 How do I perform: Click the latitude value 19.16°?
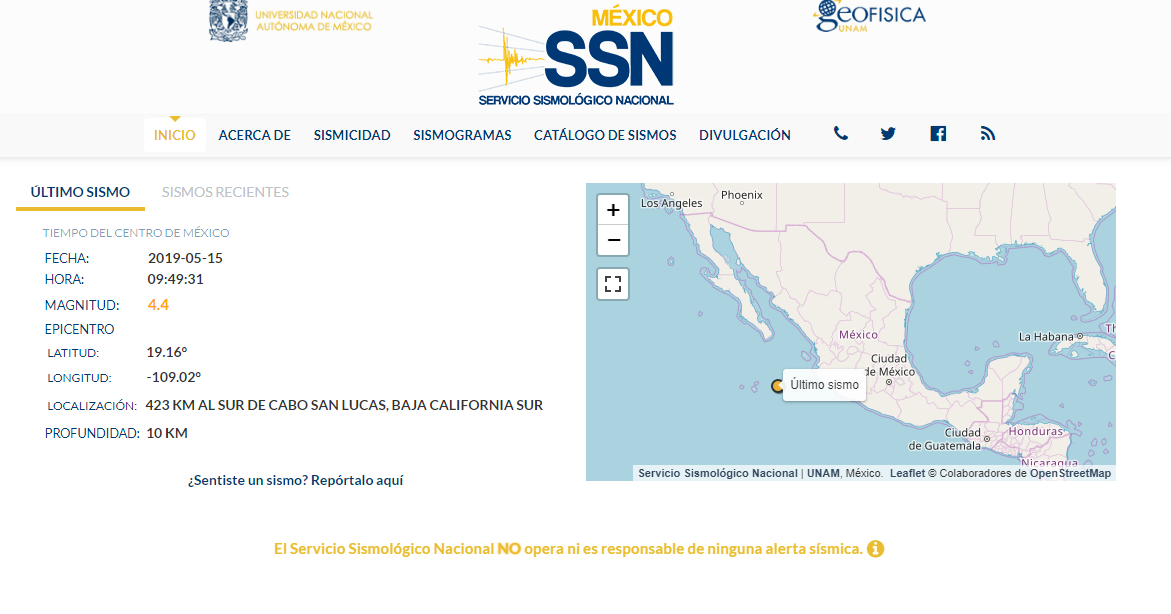167,352
